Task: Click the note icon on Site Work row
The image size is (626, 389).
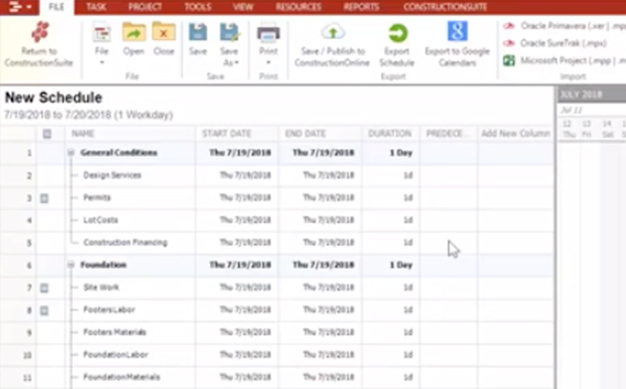Action: point(44,288)
